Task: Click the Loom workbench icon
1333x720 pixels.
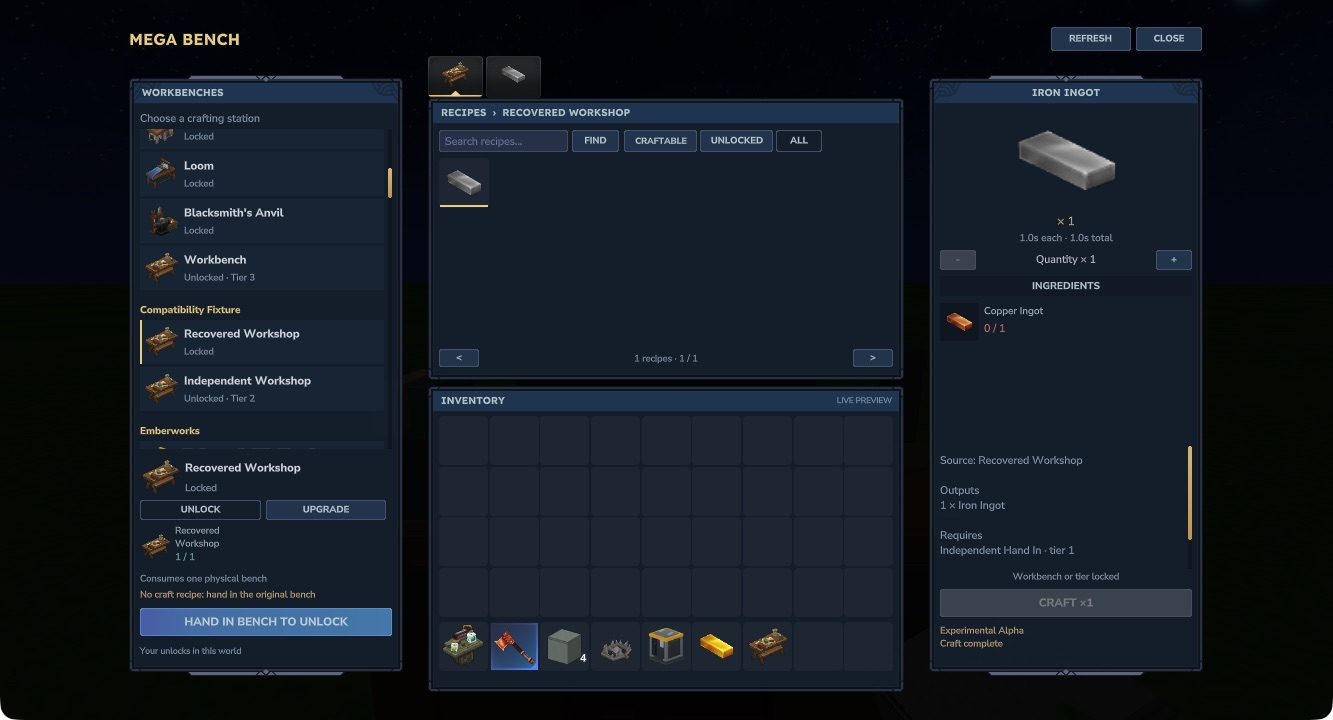Action: pyautogui.click(x=160, y=173)
